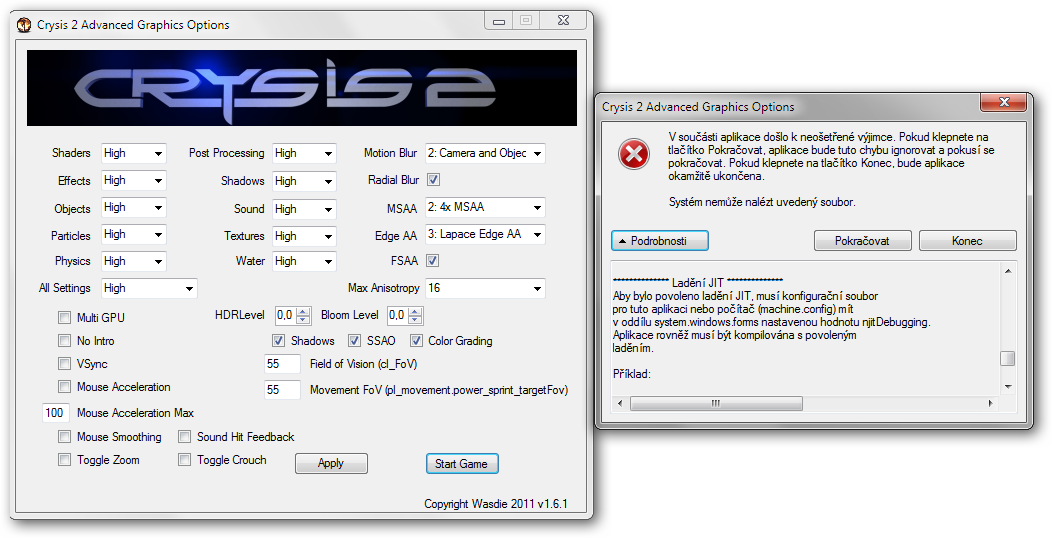The width and height of the screenshot is (1052, 538).
Task: Open the MSAA dropdown
Action: pyautogui.click(x=485, y=207)
